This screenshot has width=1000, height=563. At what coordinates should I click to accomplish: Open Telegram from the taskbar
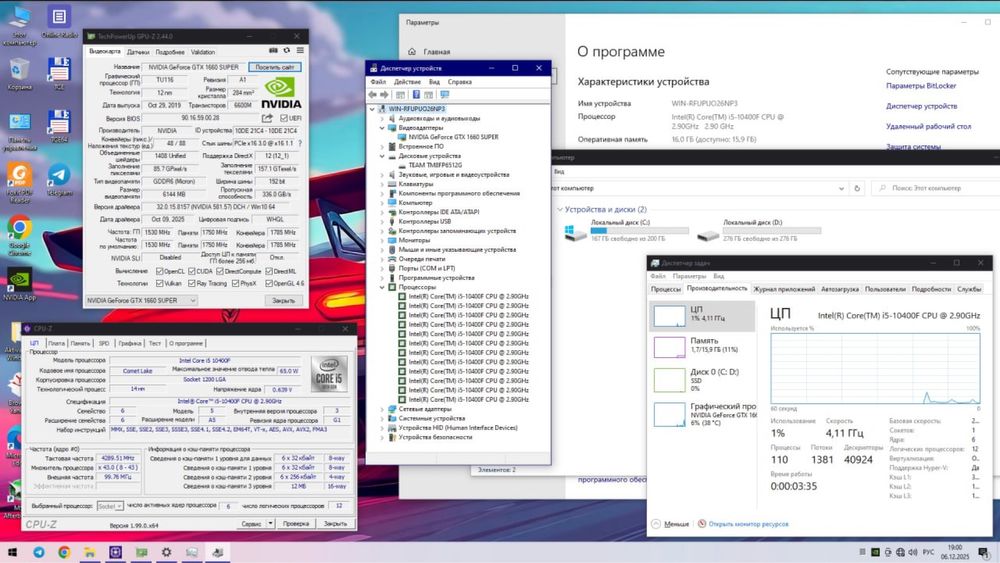pos(39,552)
